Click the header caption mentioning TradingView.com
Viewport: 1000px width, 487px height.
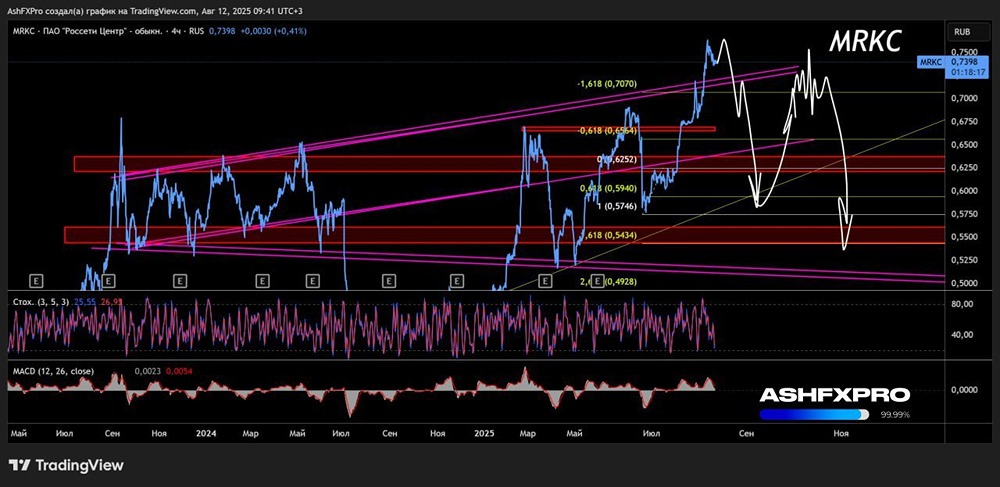coord(155,11)
